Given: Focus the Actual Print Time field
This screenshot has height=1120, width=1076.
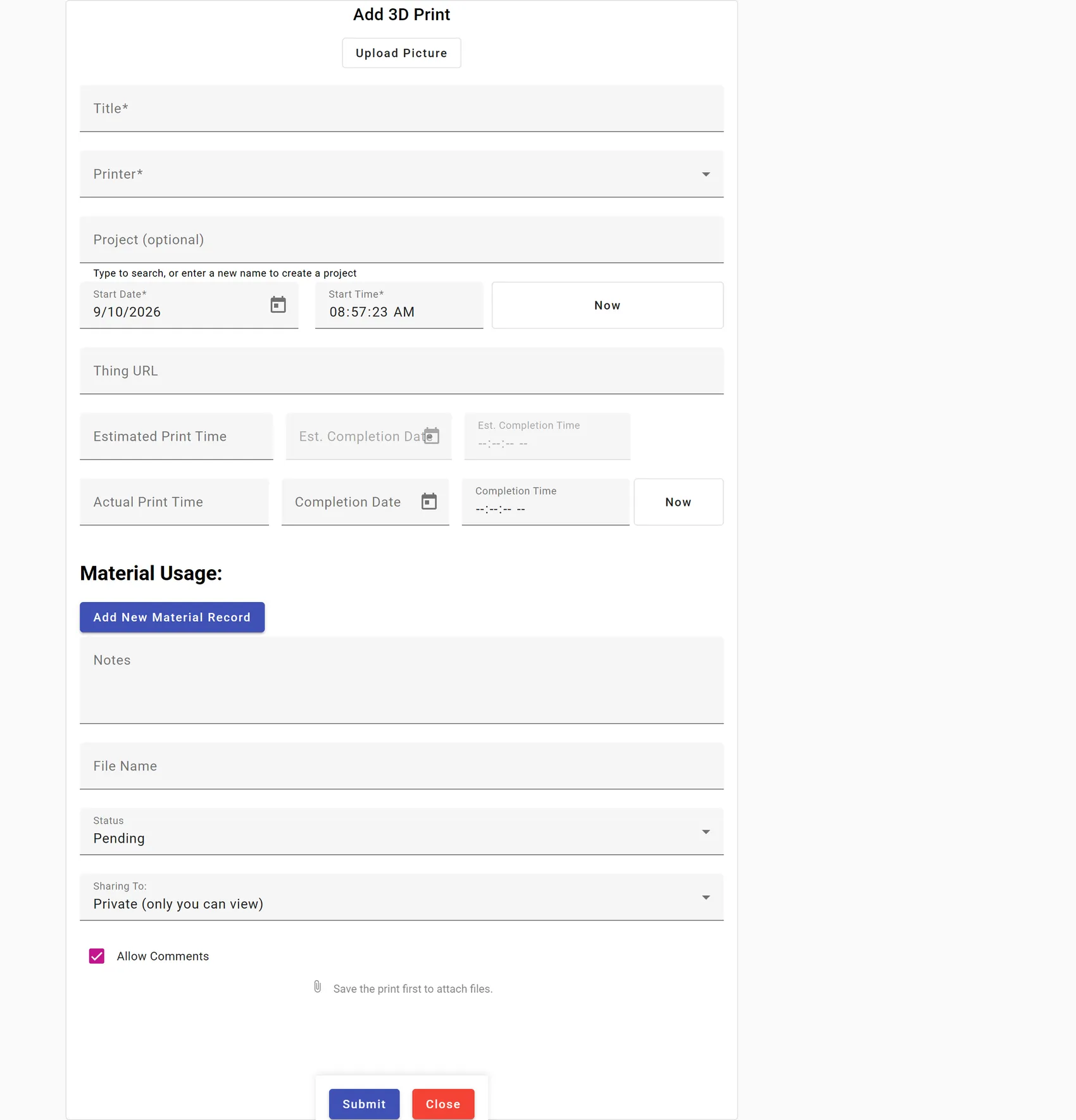Looking at the screenshot, I should pos(174,502).
